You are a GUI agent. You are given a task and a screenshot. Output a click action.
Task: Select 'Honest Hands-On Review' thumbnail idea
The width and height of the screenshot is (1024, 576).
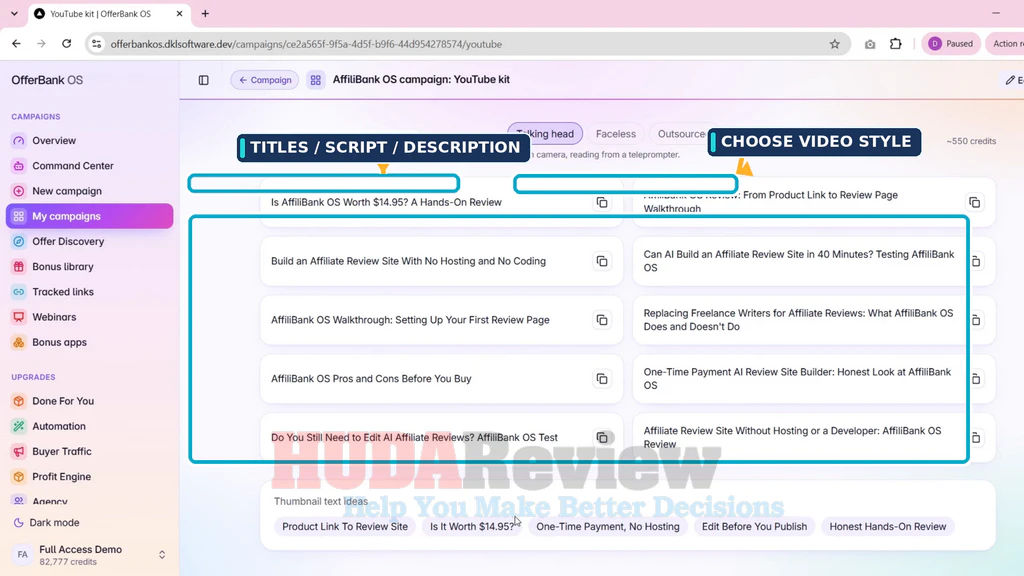[x=888, y=526]
